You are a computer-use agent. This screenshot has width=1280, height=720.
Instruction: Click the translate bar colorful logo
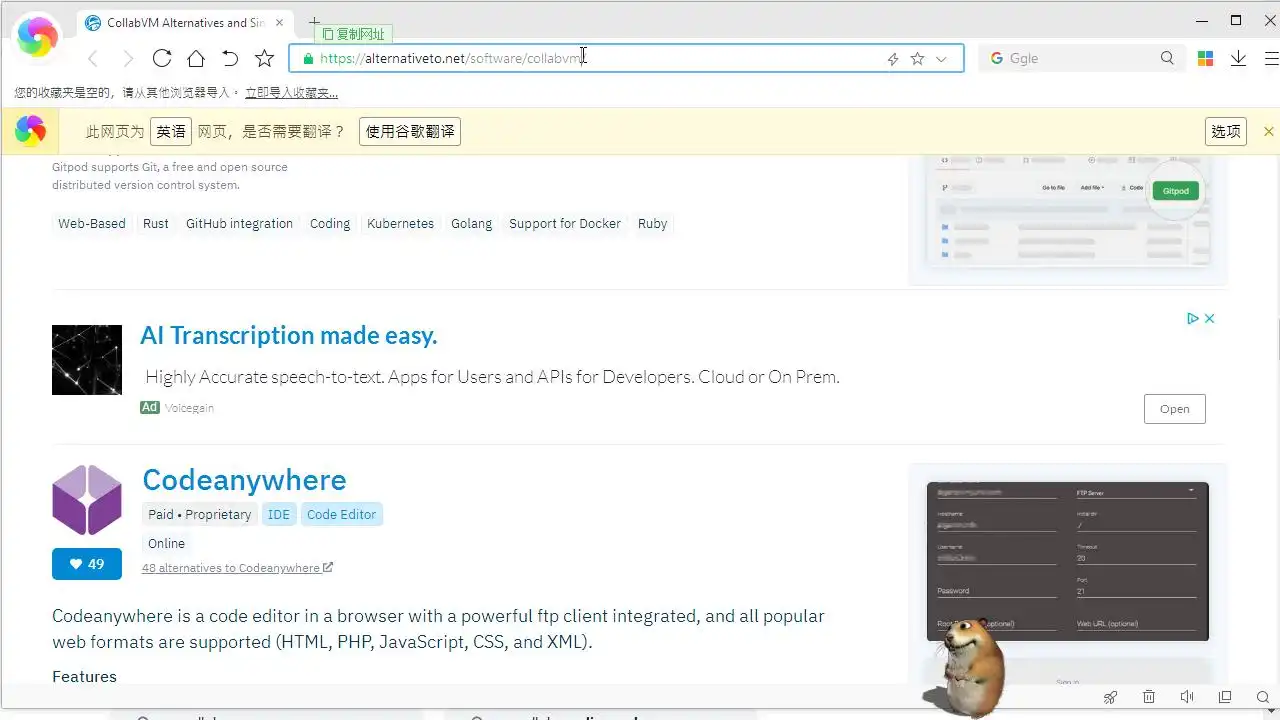pyautogui.click(x=30, y=131)
